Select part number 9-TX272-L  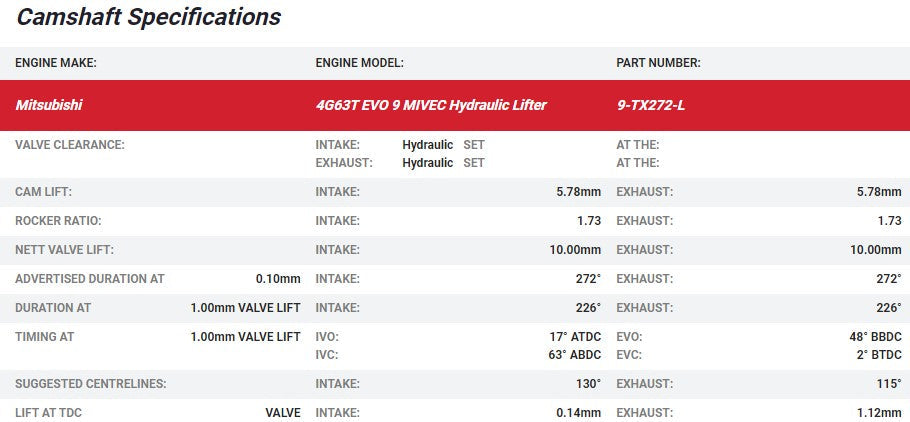[651, 105]
